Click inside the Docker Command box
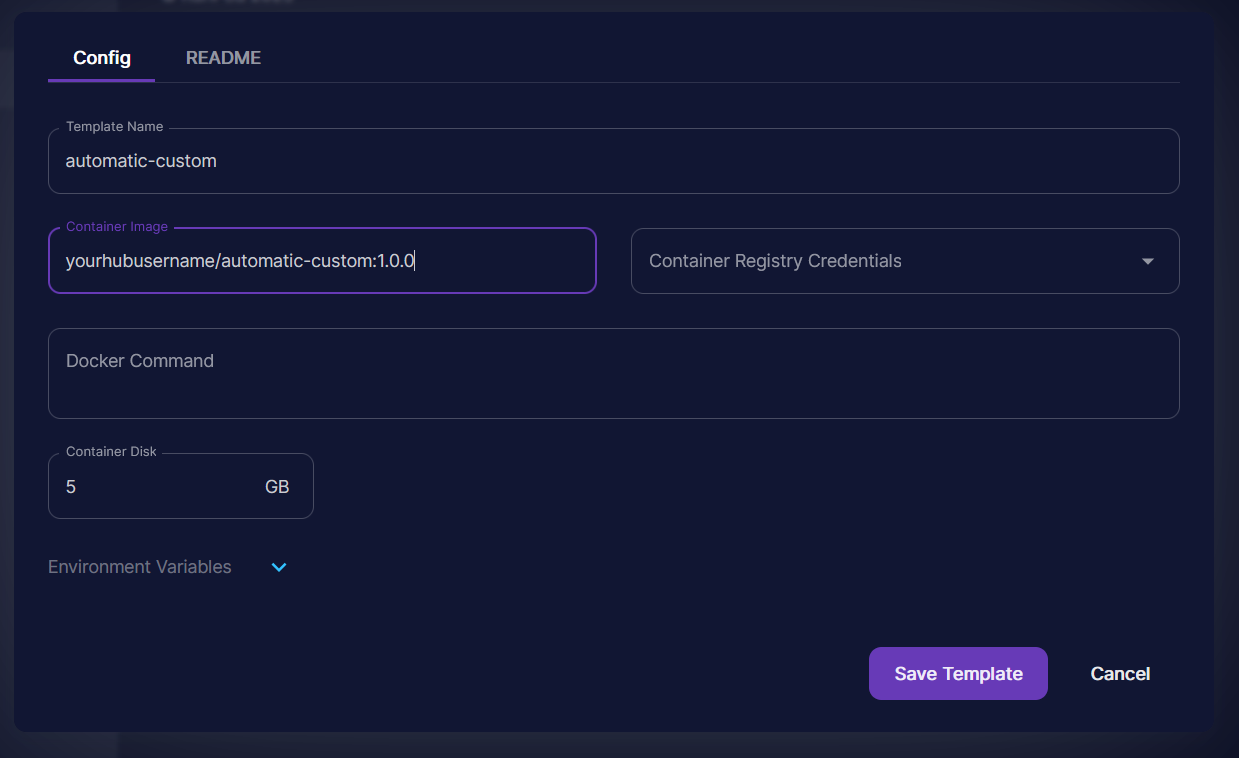 (613, 373)
